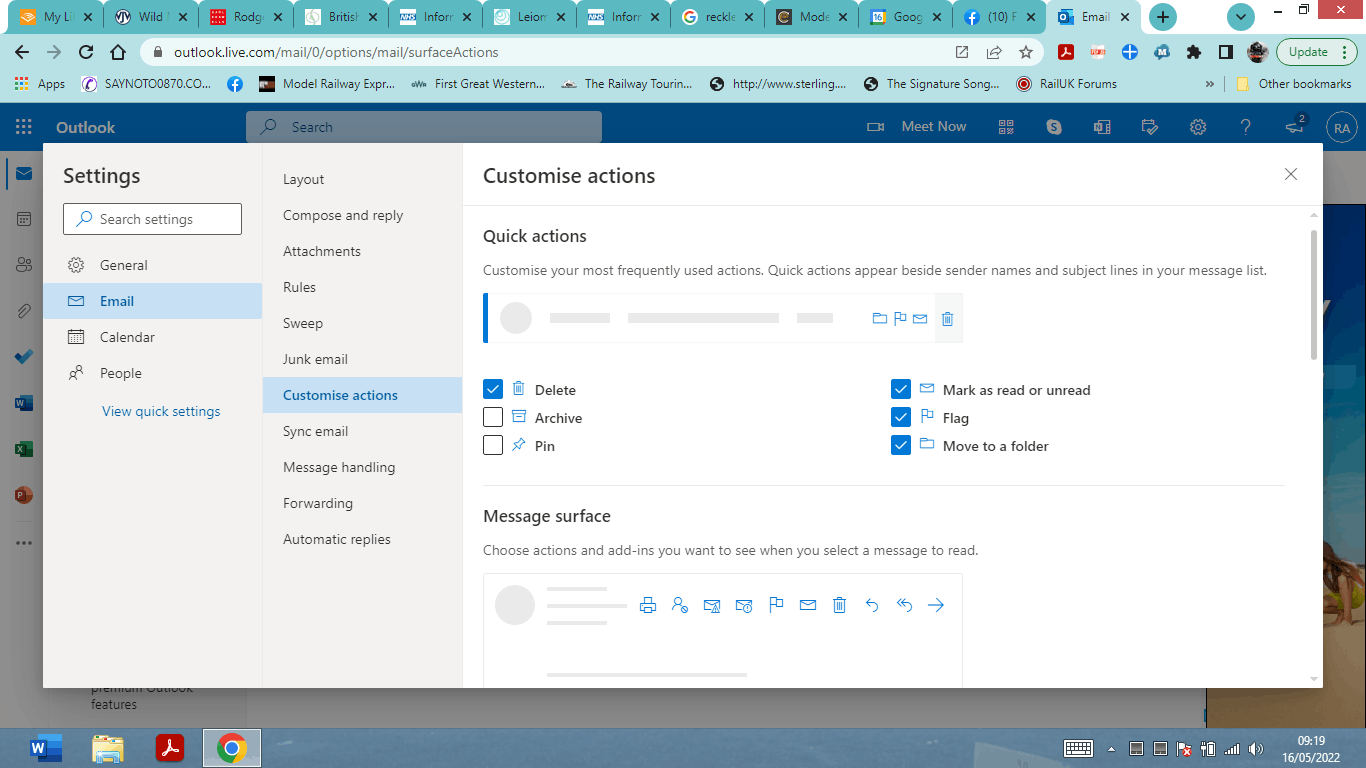Click the print icon in message surface preview
1366x768 pixels.
tap(648, 605)
